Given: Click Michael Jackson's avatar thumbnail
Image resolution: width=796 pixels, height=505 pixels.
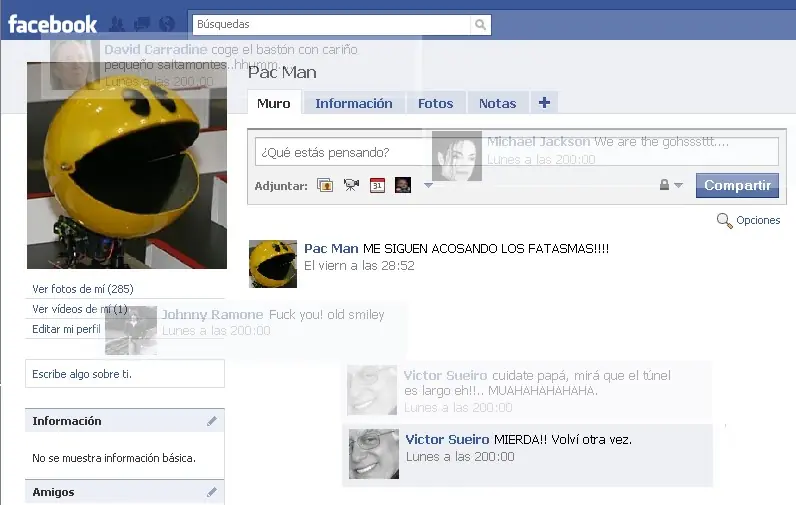Looking at the screenshot, I should pyautogui.click(x=457, y=156).
